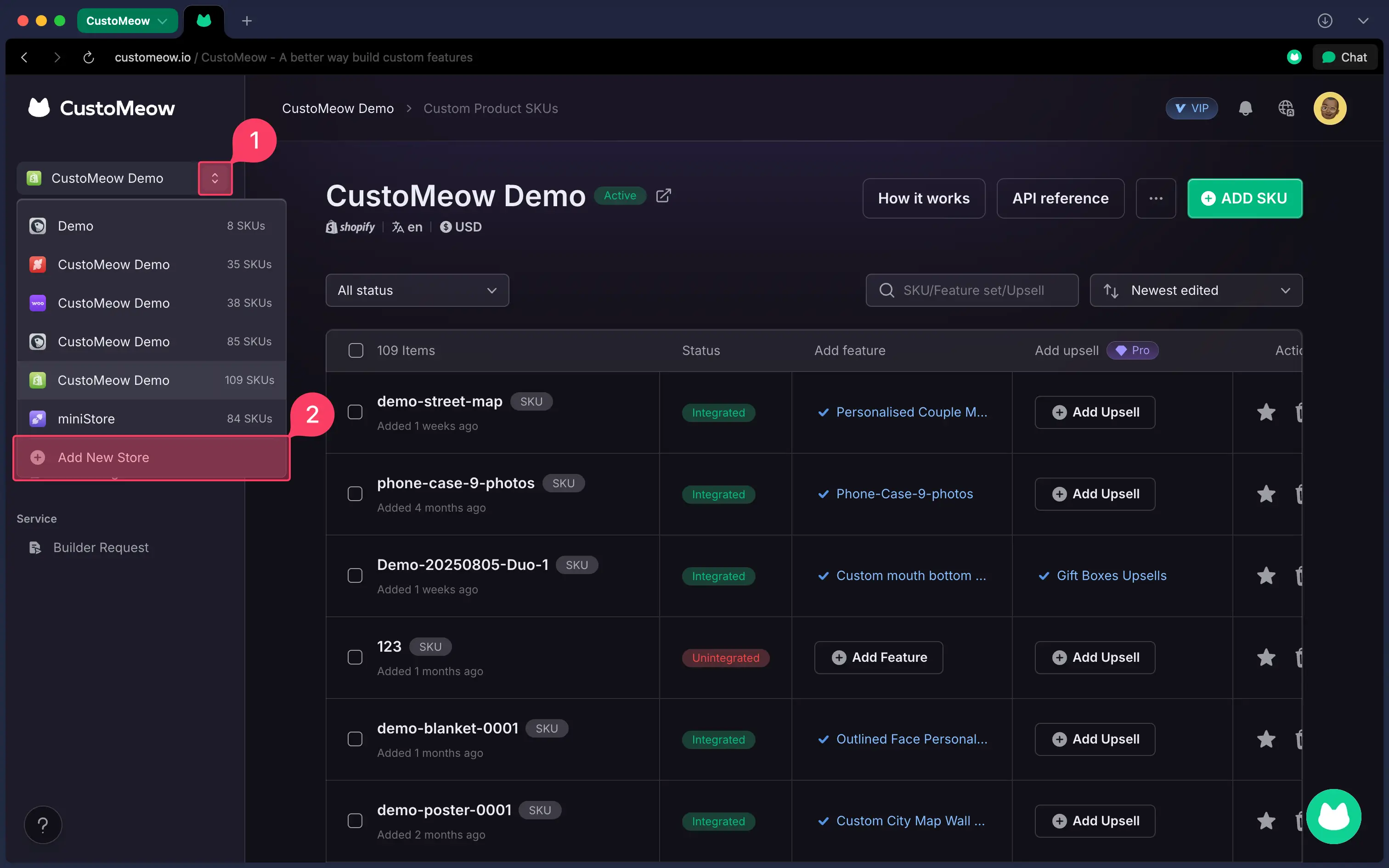Viewport: 1389px width, 868px height.
Task: Check the 123 SKU row checkbox
Action: 355,657
